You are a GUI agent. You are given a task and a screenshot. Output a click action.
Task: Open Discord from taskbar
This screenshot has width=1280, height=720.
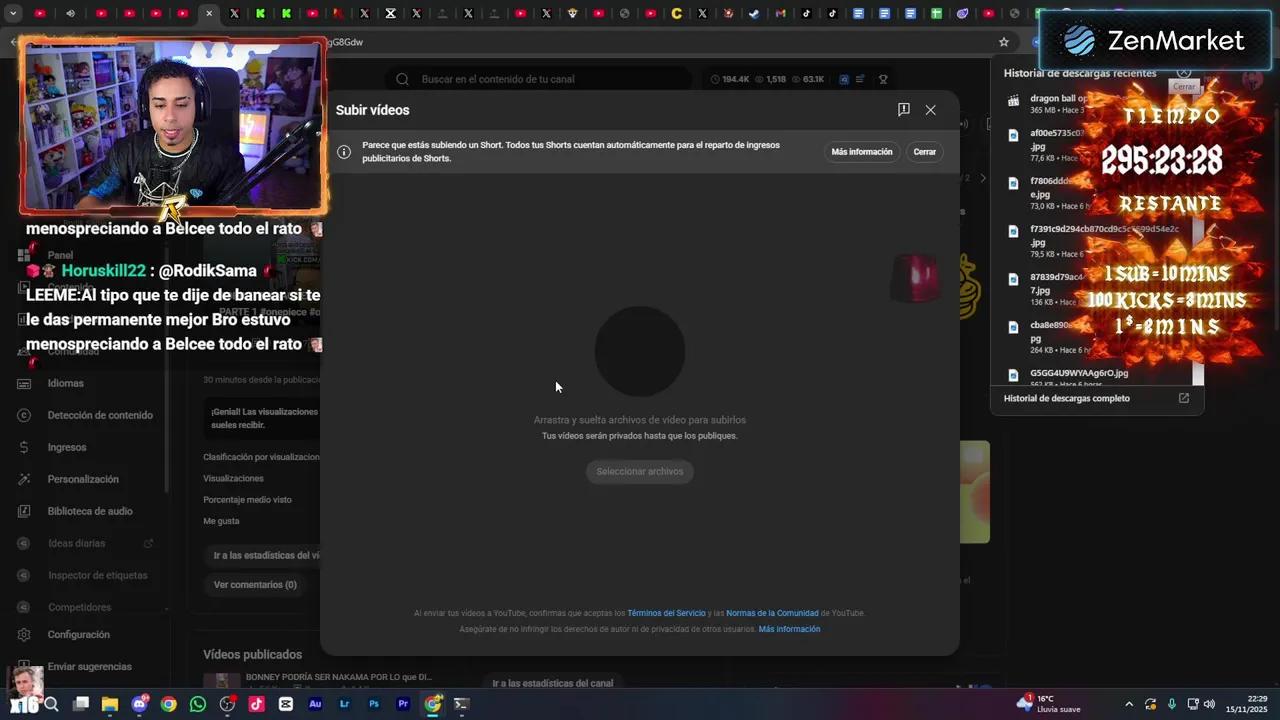pos(139,704)
